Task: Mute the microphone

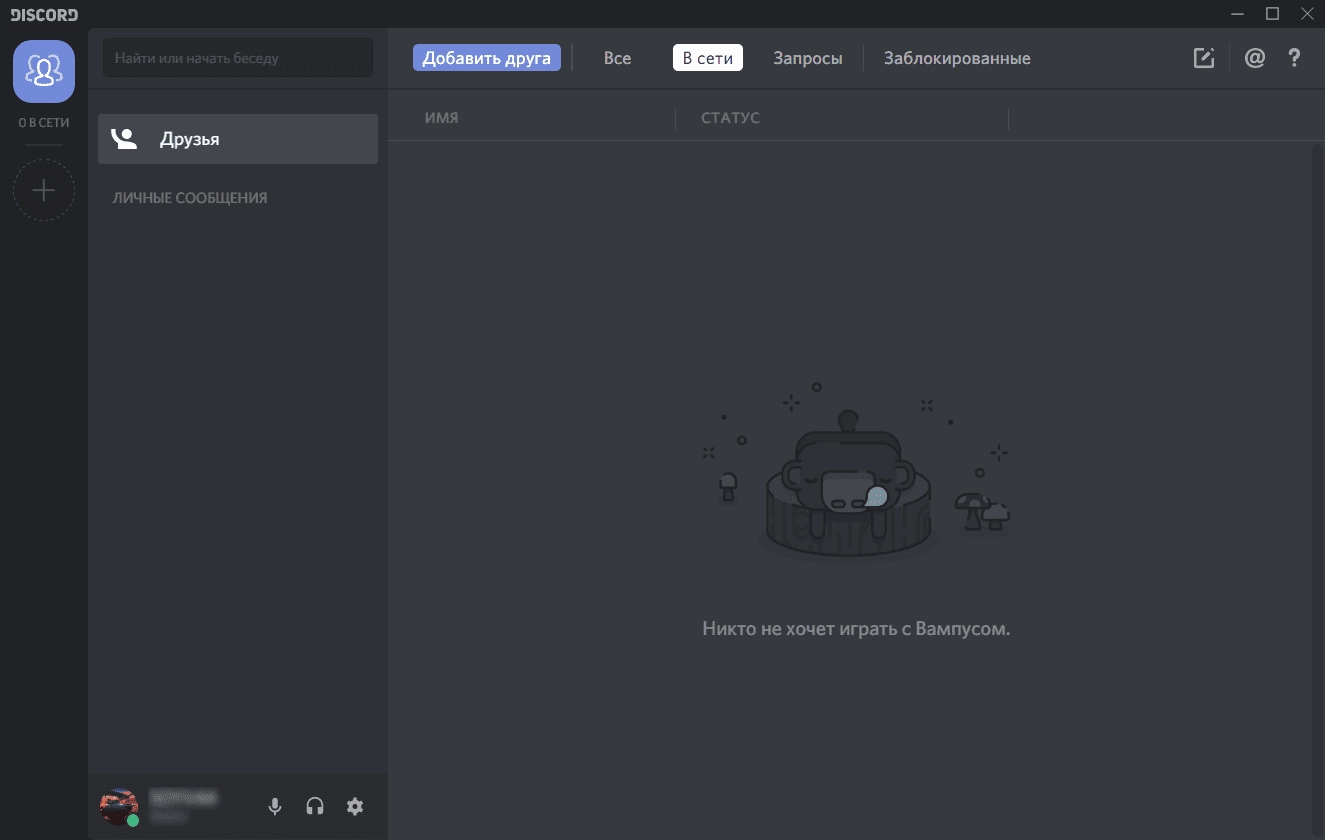Action: click(275, 806)
